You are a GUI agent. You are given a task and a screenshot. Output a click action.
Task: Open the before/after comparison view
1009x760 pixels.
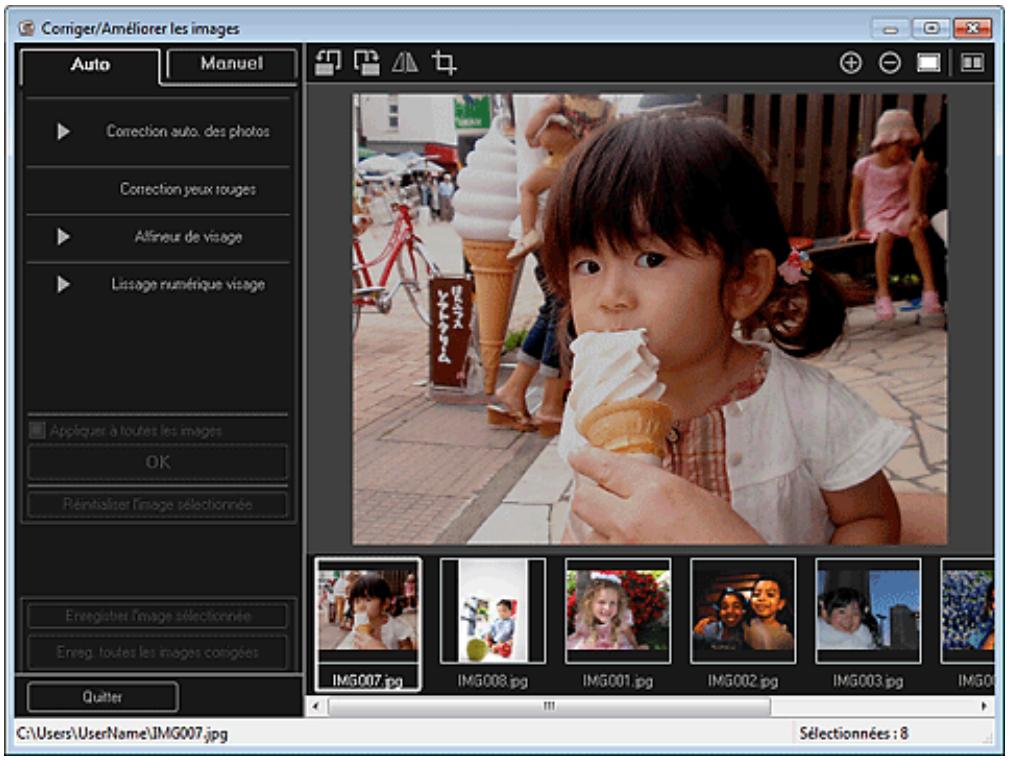point(973,61)
